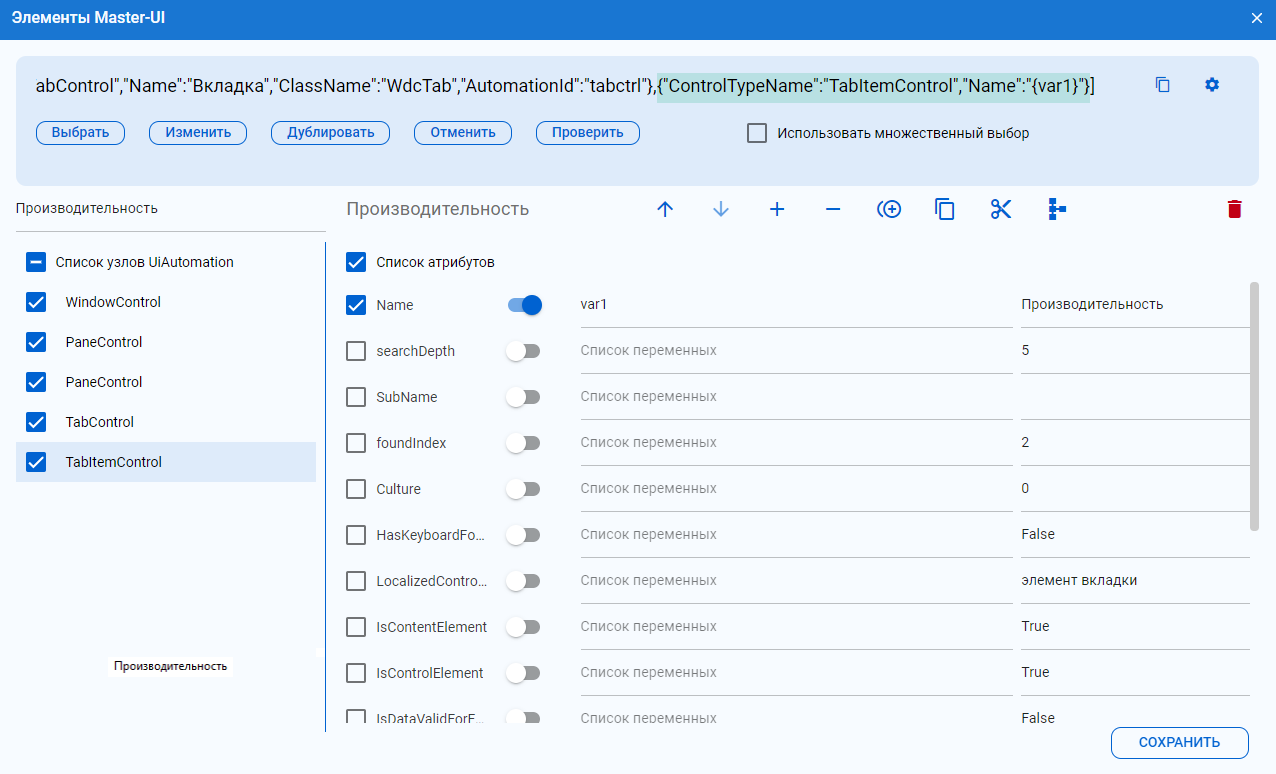The height and width of the screenshot is (774, 1276).
Task: Click the 'СОХРАНИТЬ' button
Action: tap(1179, 742)
